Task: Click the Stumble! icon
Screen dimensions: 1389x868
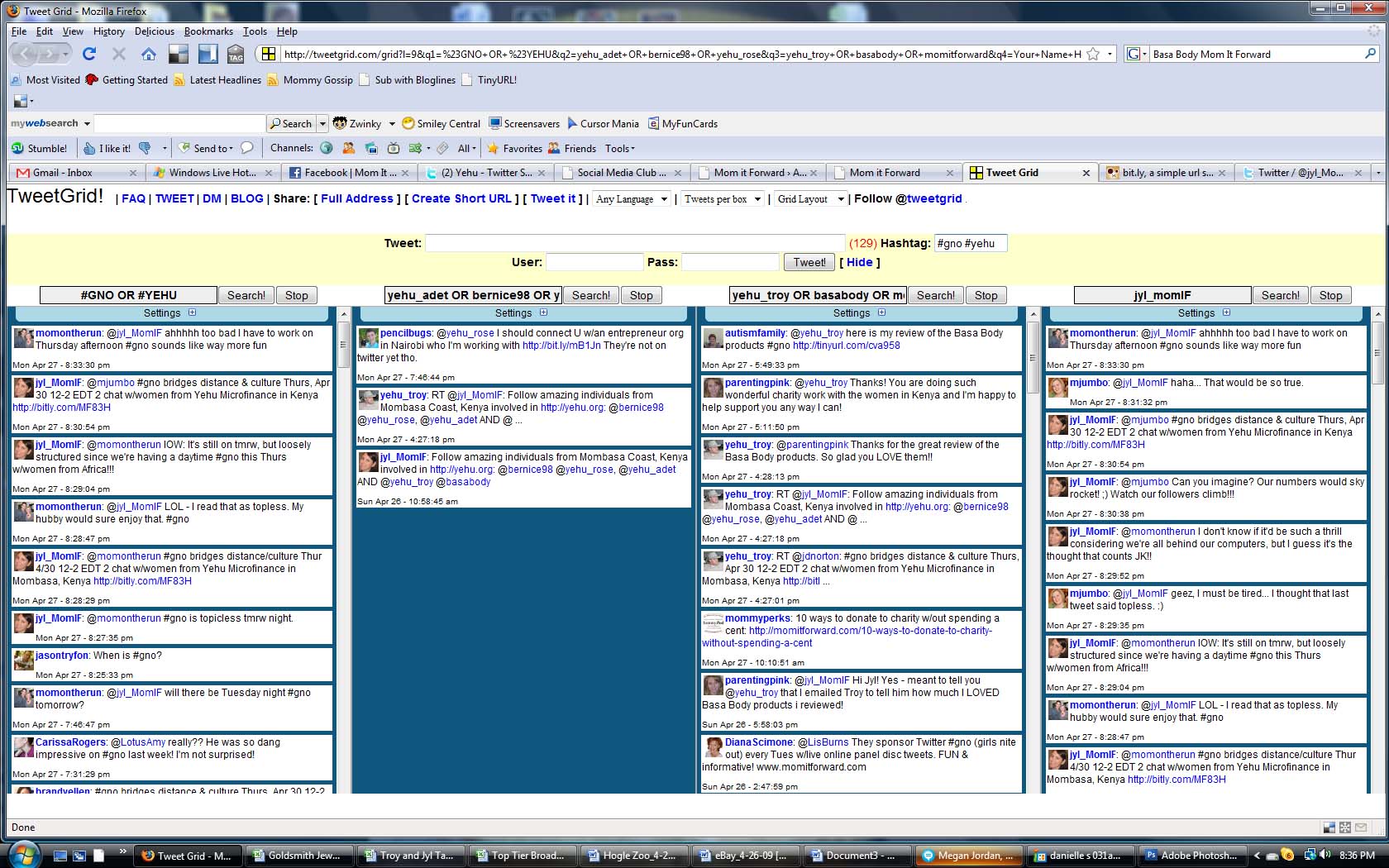Action: tap(17, 148)
